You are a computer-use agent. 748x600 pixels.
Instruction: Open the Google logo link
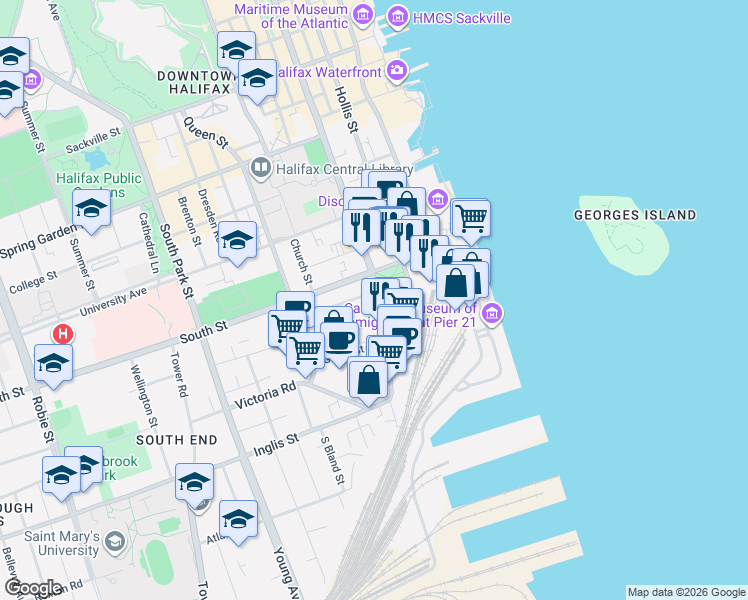[x=33, y=588]
